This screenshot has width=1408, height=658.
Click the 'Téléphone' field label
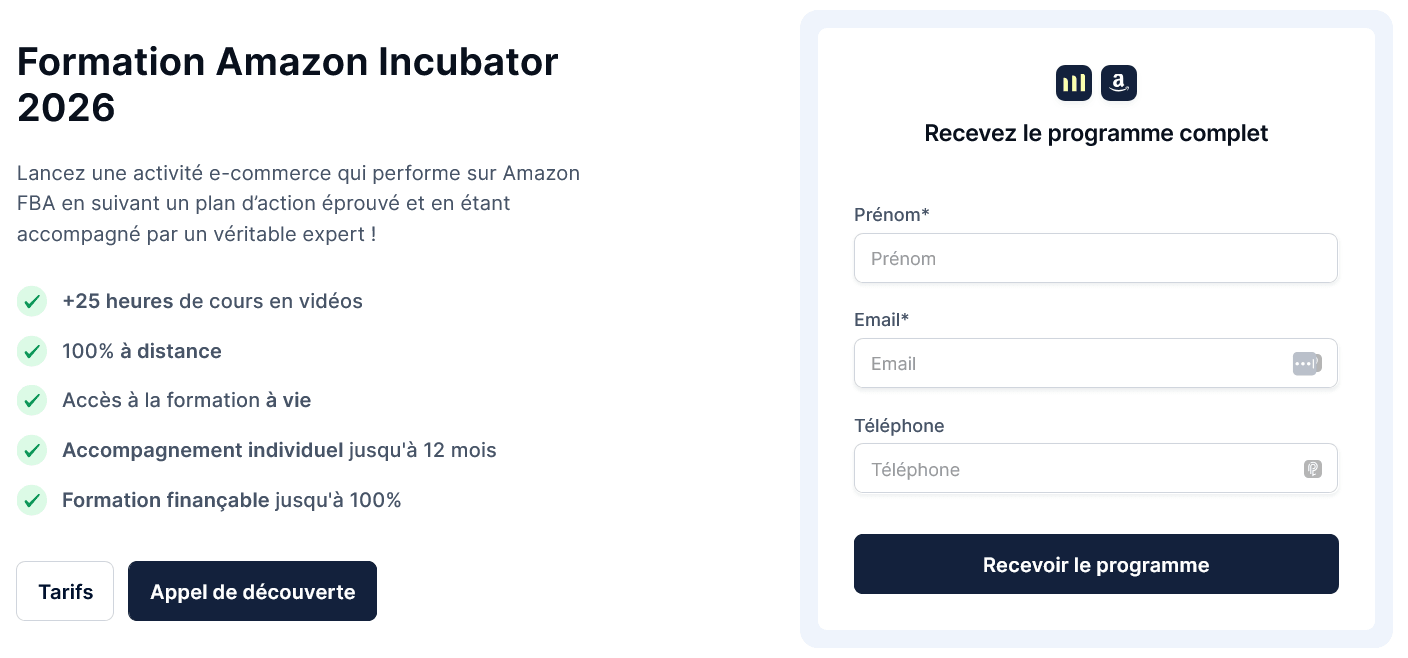899,426
